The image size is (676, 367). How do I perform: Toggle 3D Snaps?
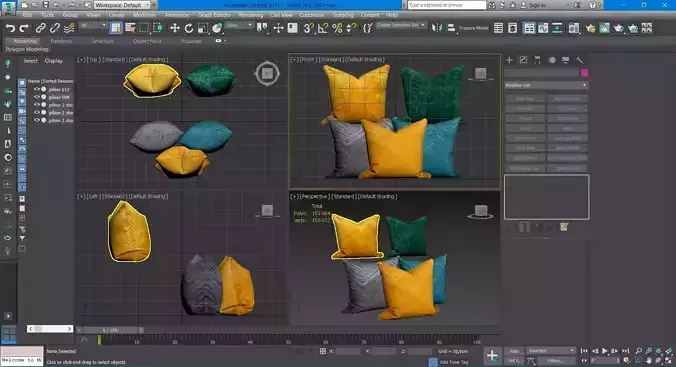point(308,28)
